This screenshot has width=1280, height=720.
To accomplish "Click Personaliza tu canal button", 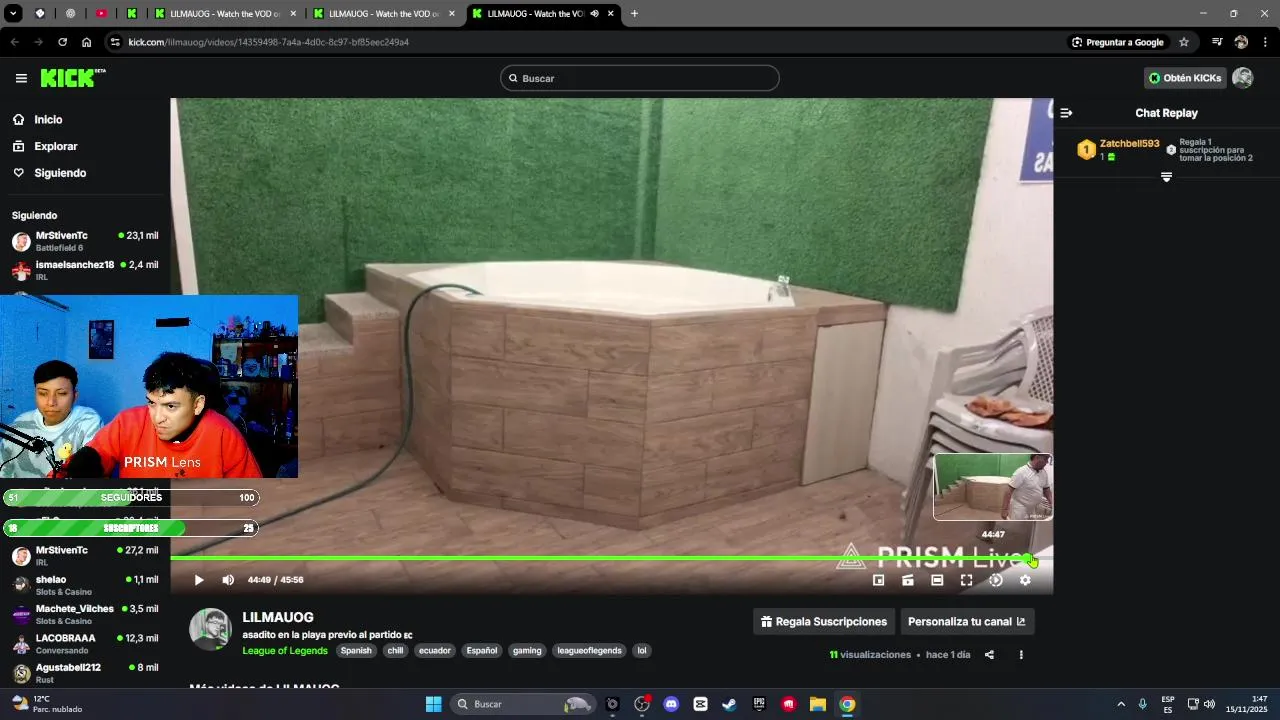I will pos(967,622).
